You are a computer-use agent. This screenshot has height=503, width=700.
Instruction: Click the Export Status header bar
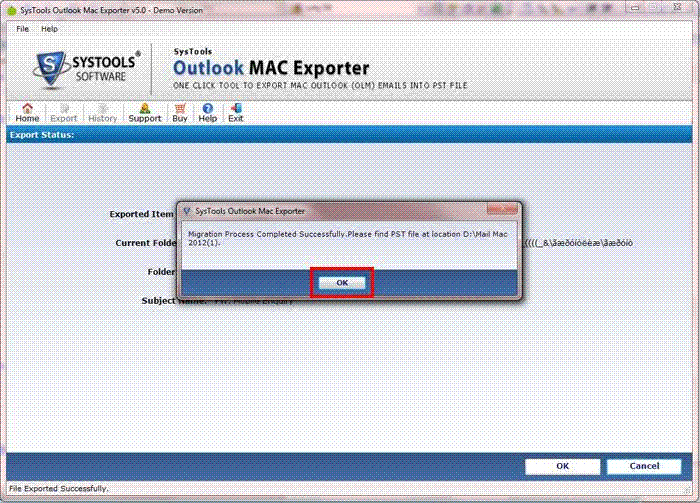[350, 135]
